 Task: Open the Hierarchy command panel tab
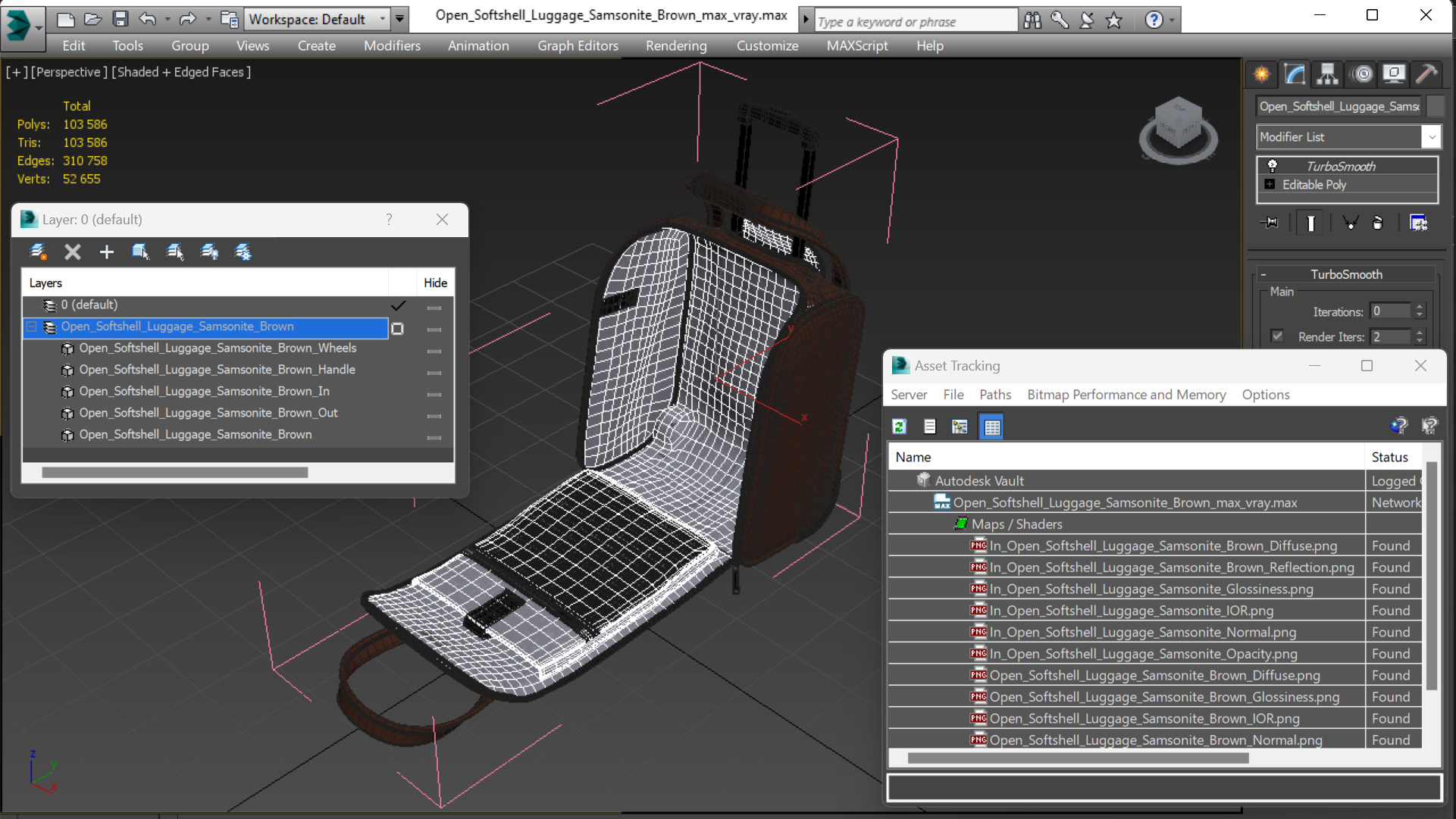pyautogui.click(x=1327, y=74)
